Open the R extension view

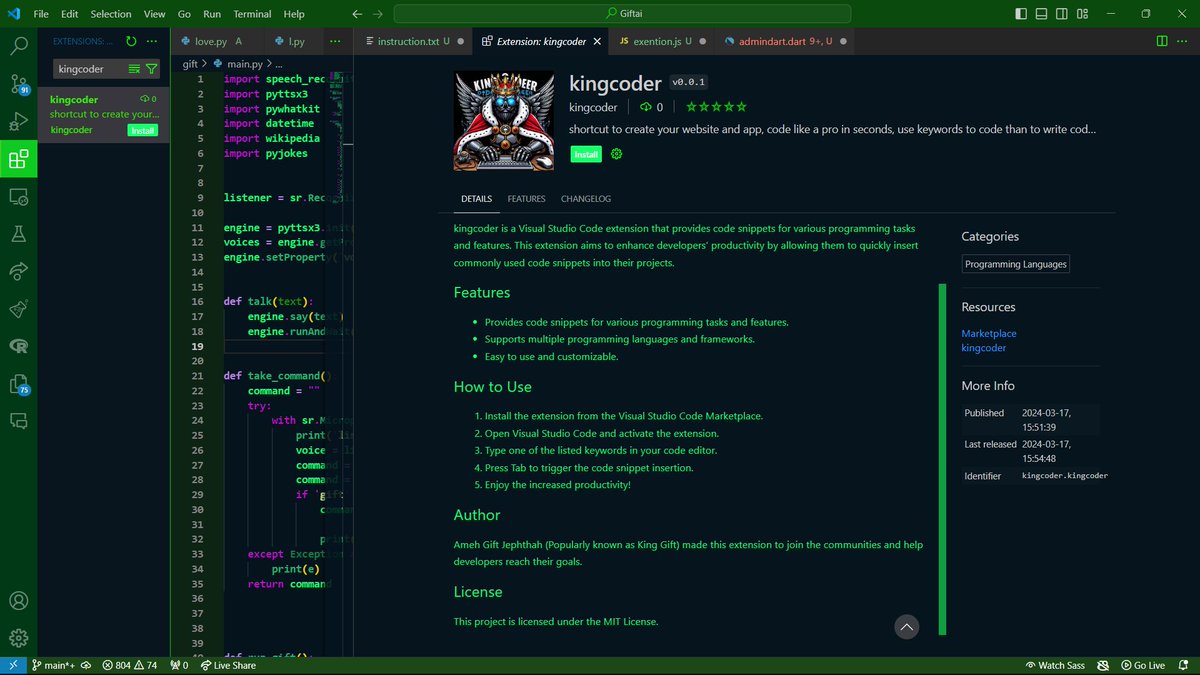click(18, 346)
